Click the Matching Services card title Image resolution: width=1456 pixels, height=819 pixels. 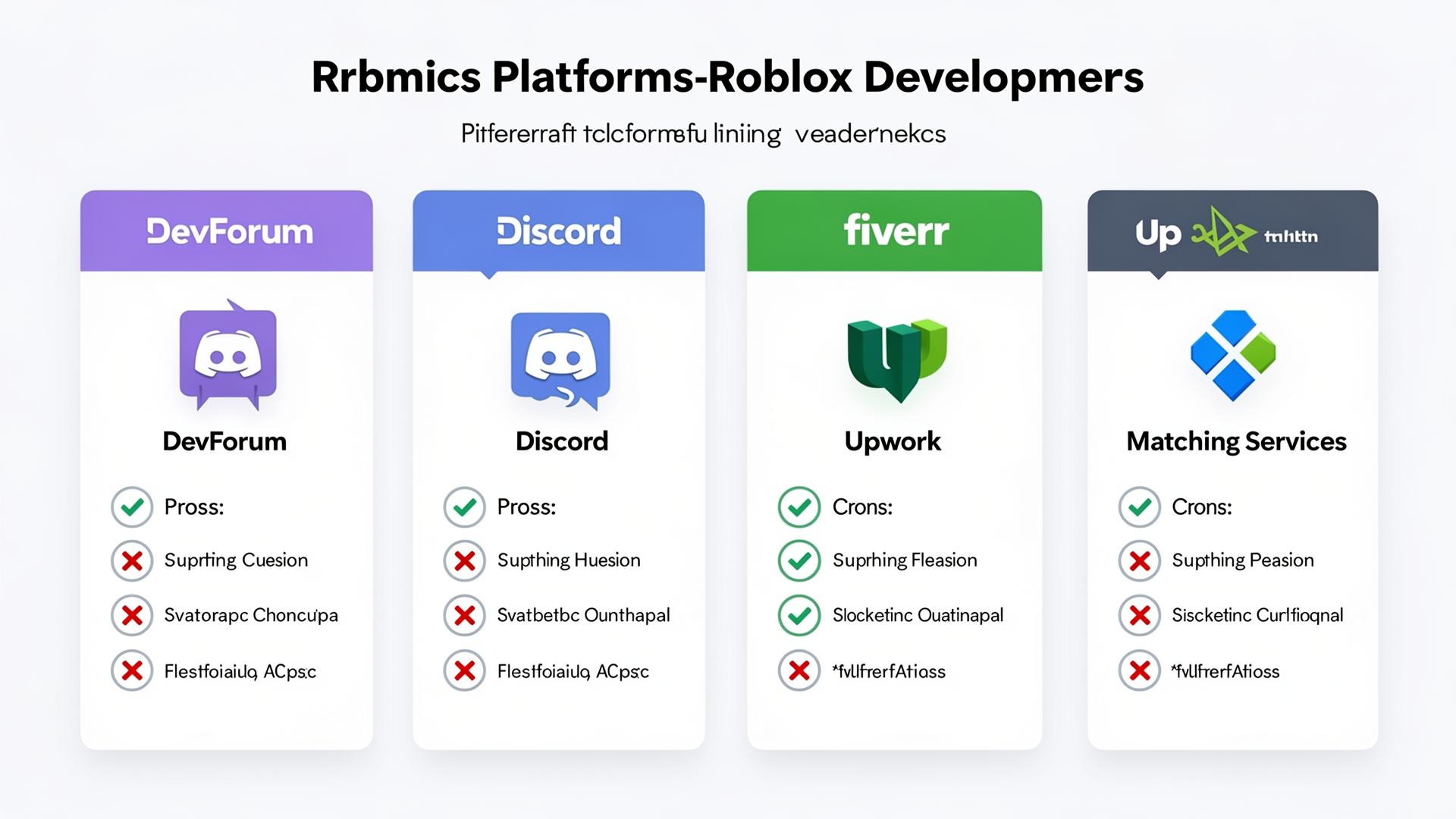[1236, 442]
